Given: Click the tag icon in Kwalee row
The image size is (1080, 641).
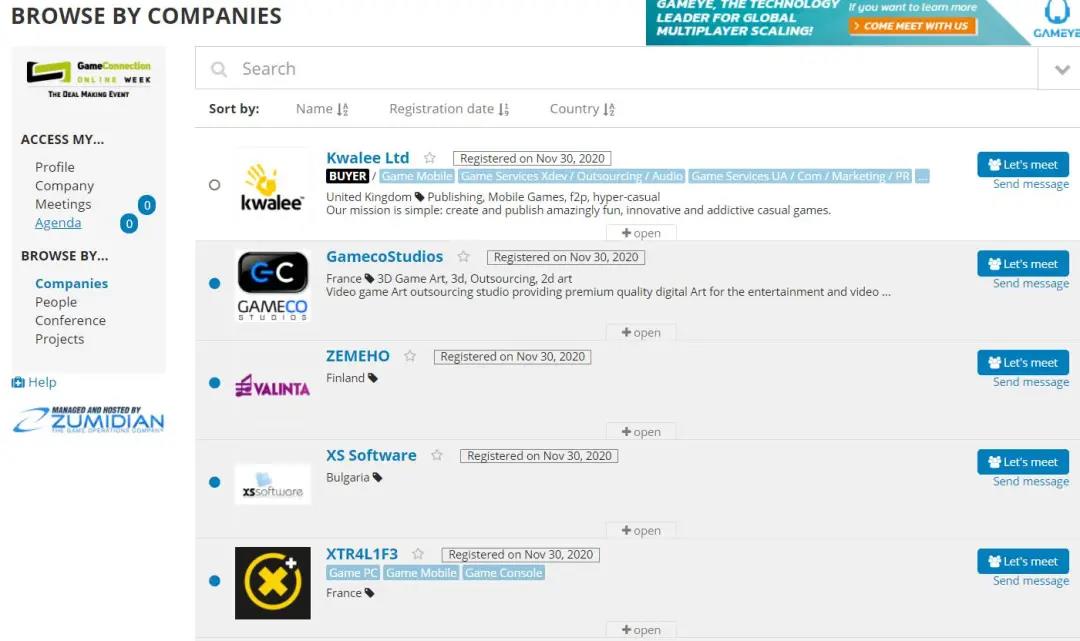Looking at the screenshot, I should pyautogui.click(x=419, y=197).
